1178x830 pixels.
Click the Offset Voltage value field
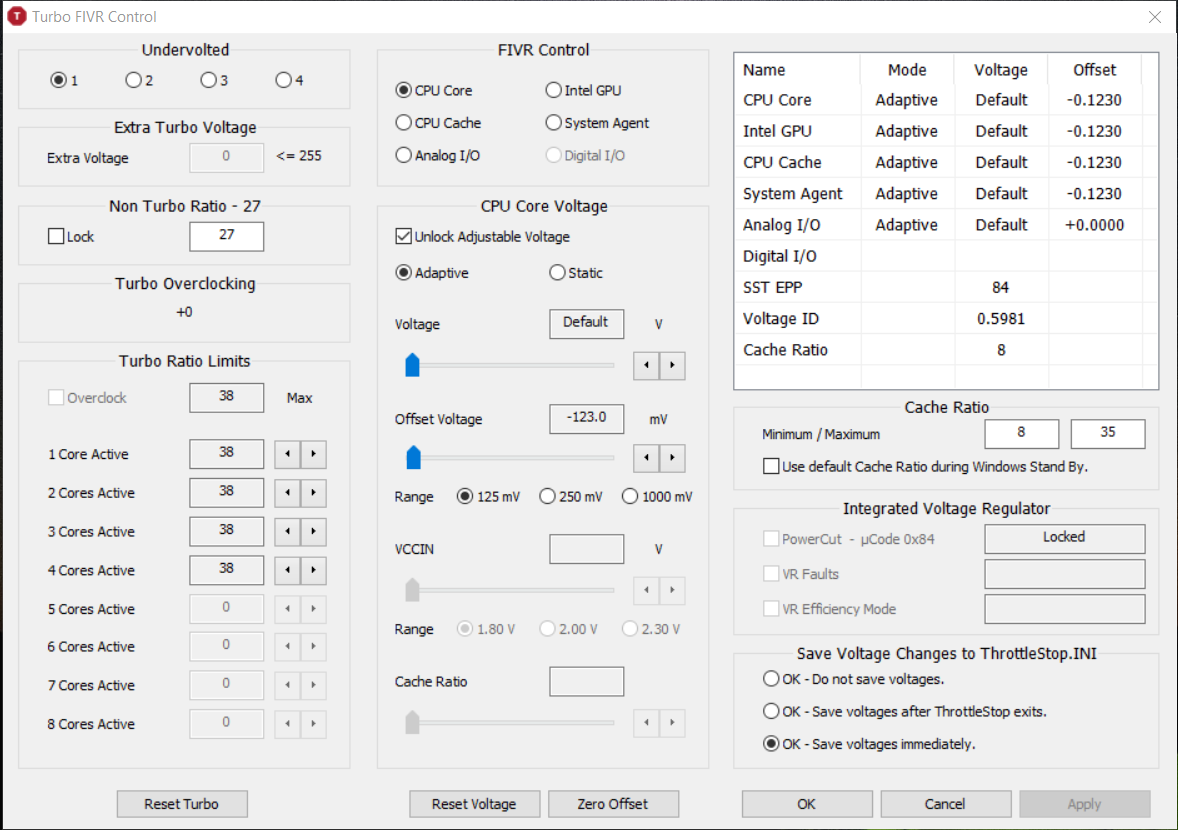click(586, 418)
